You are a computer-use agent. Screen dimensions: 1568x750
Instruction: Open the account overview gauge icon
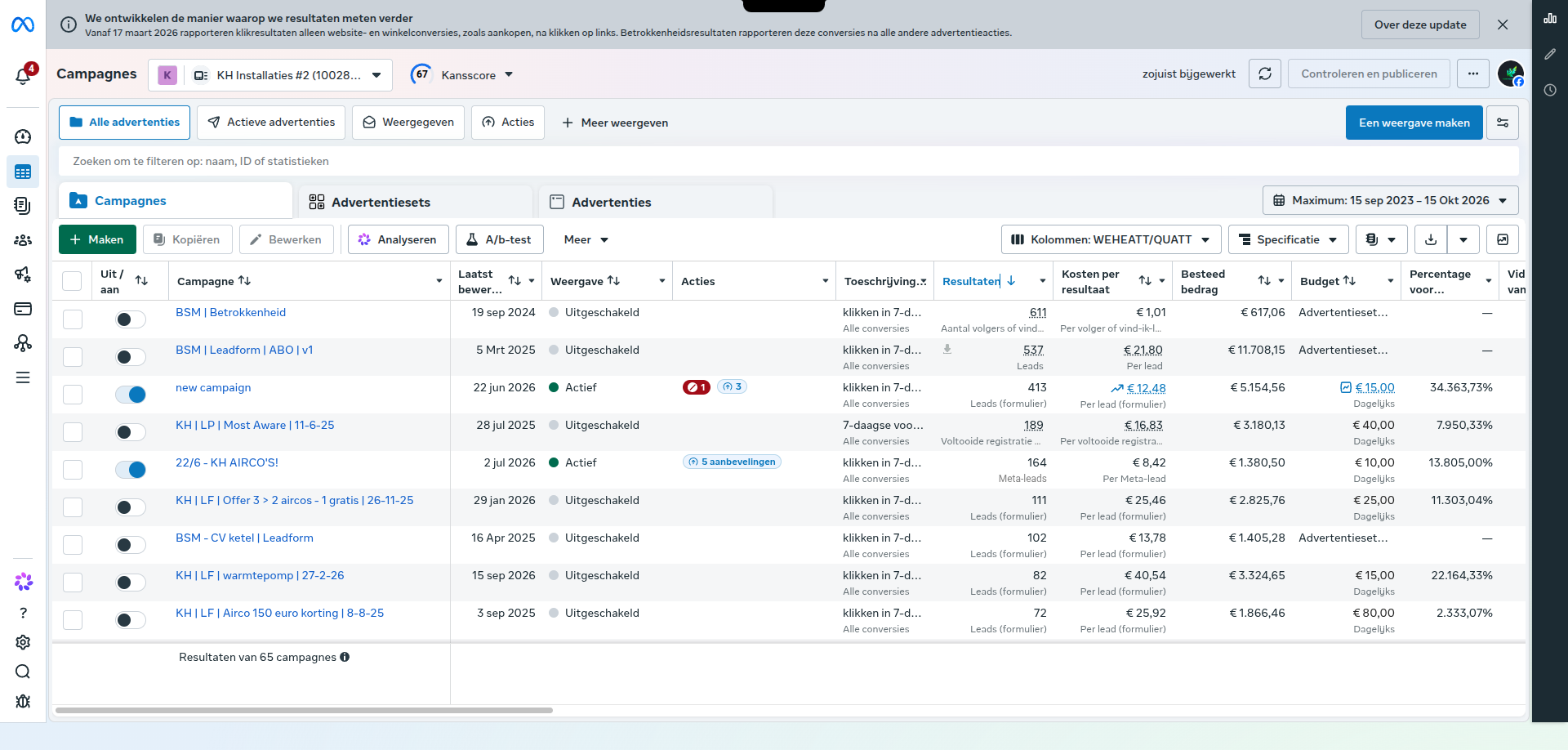[23, 136]
